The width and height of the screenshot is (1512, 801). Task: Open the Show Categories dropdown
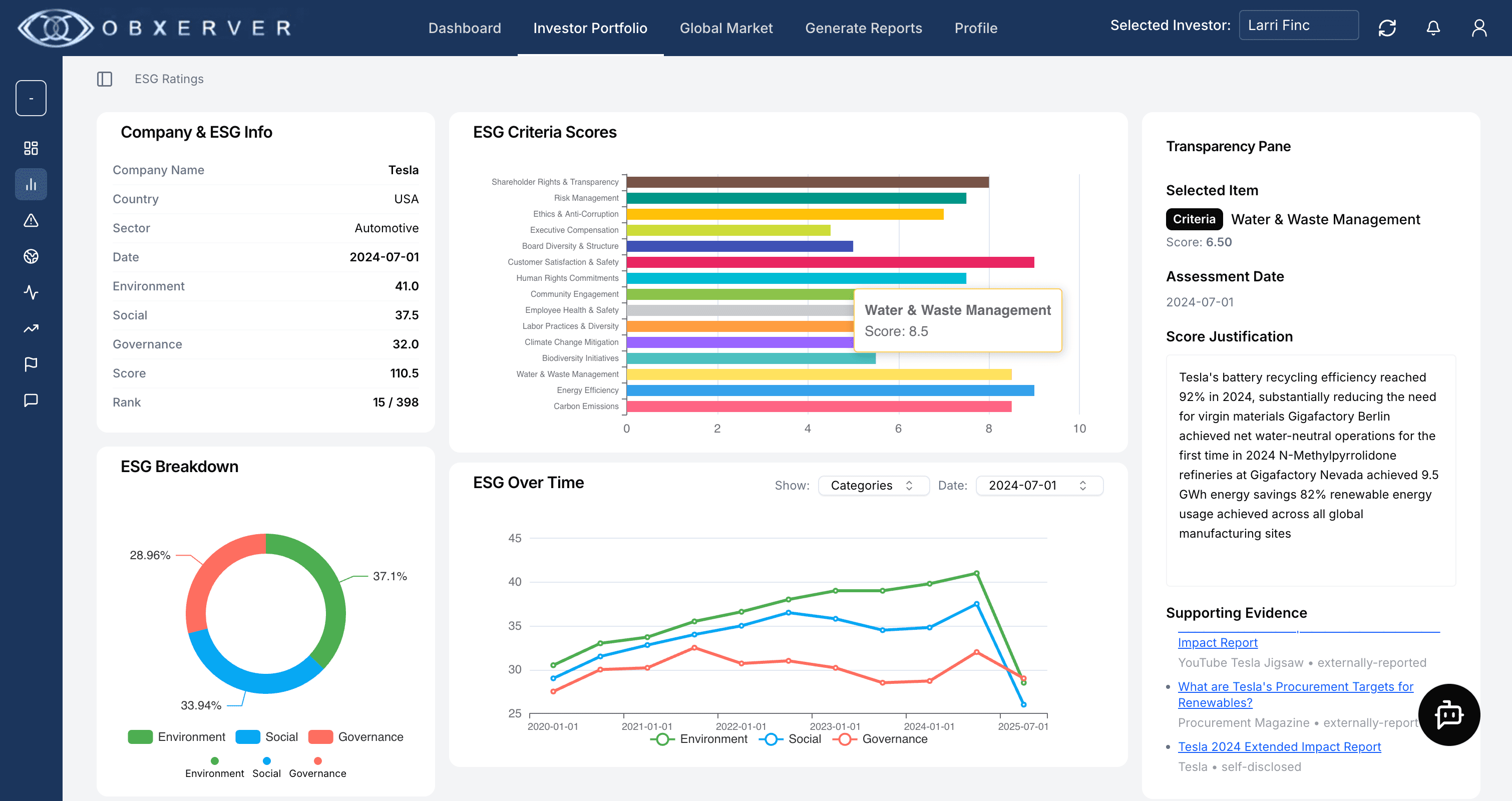pos(873,485)
